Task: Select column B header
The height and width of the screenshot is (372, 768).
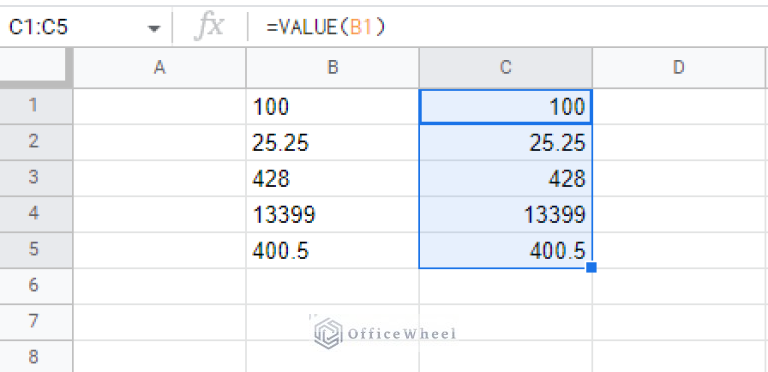Action: pyautogui.click(x=333, y=68)
